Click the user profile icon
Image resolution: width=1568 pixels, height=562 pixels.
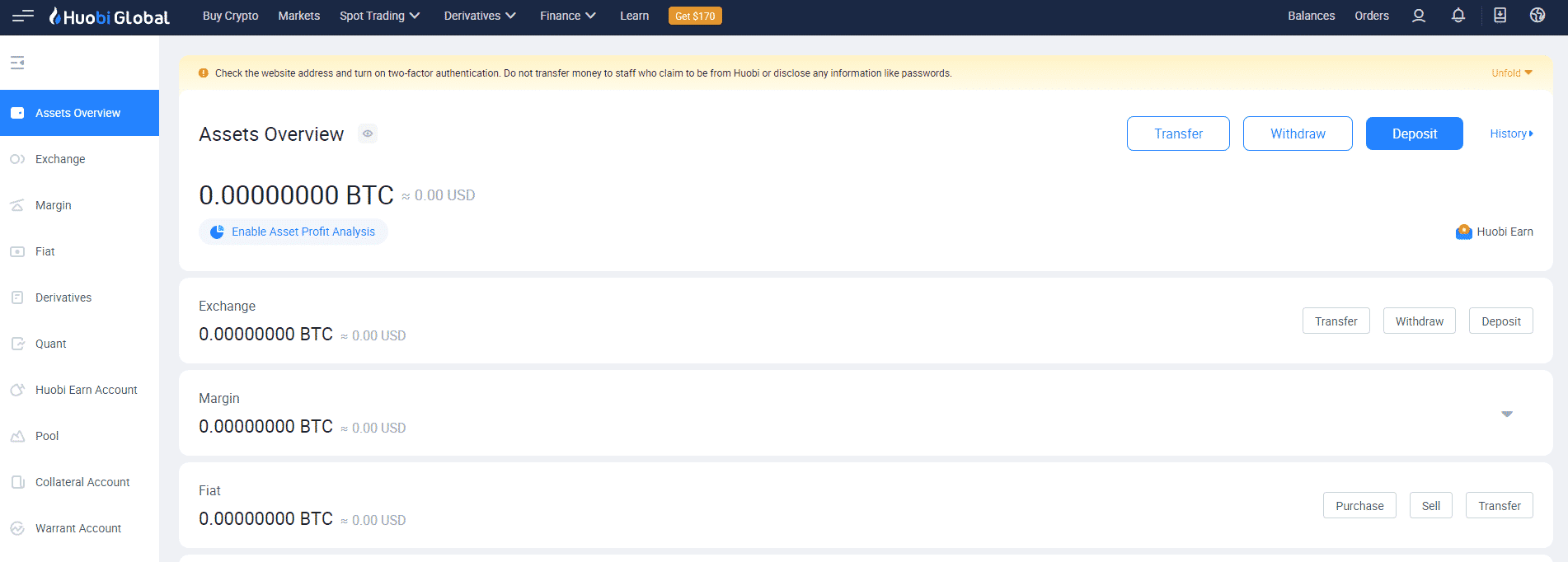[1418, 16]
